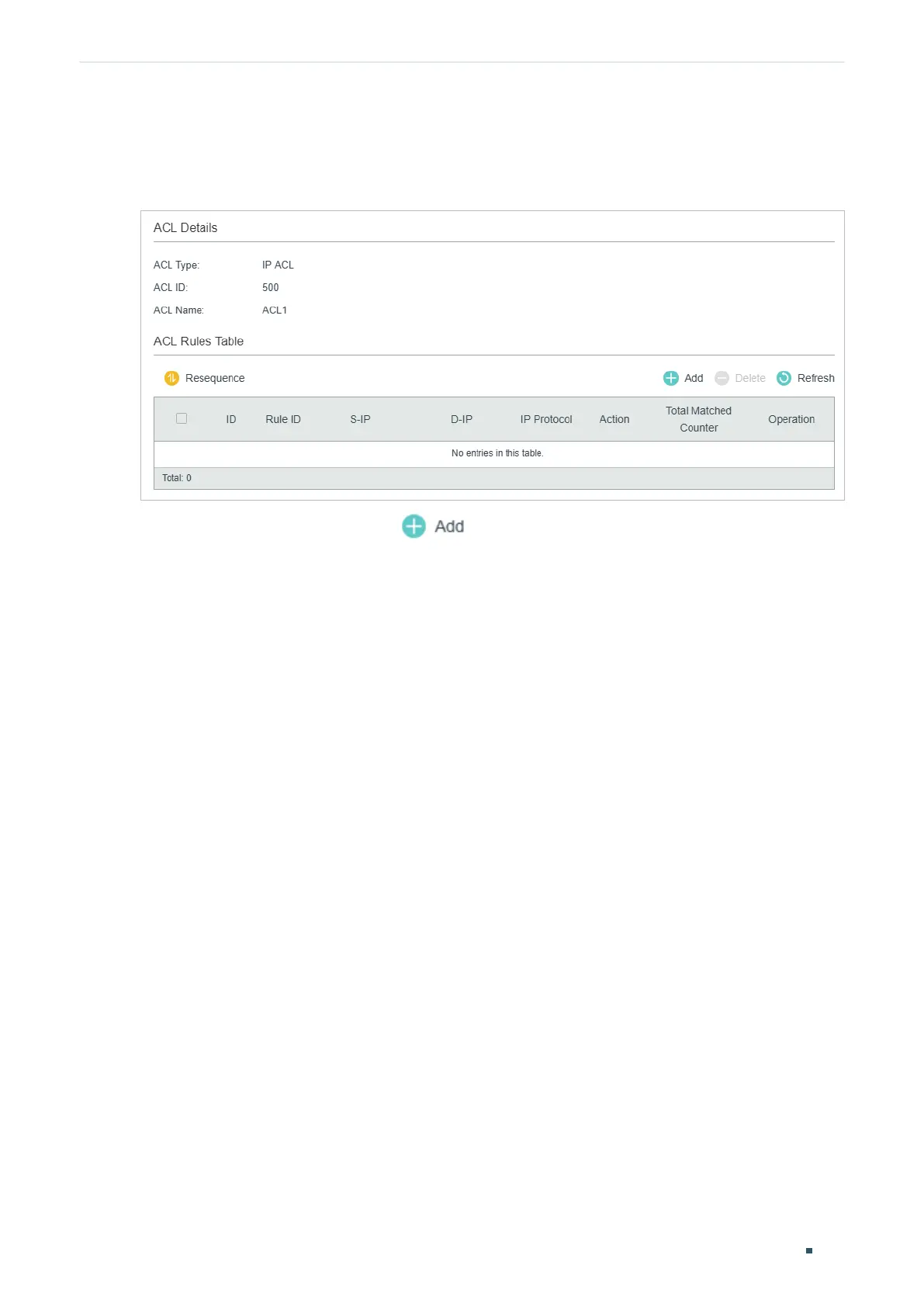Click the 'ACL Type:' label
The image size is (924, 1307).
click(176, 265)
